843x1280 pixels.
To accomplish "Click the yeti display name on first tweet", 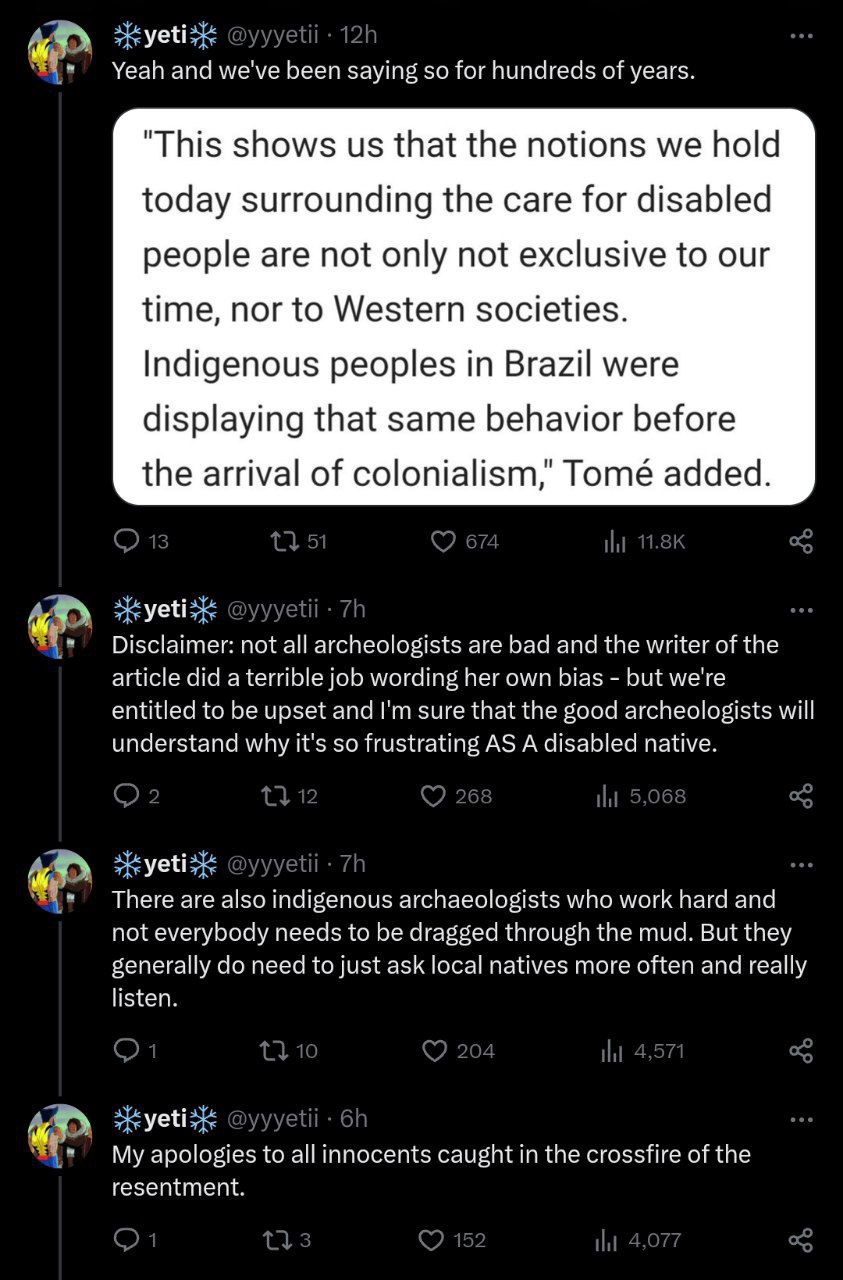I will [165, 36].
